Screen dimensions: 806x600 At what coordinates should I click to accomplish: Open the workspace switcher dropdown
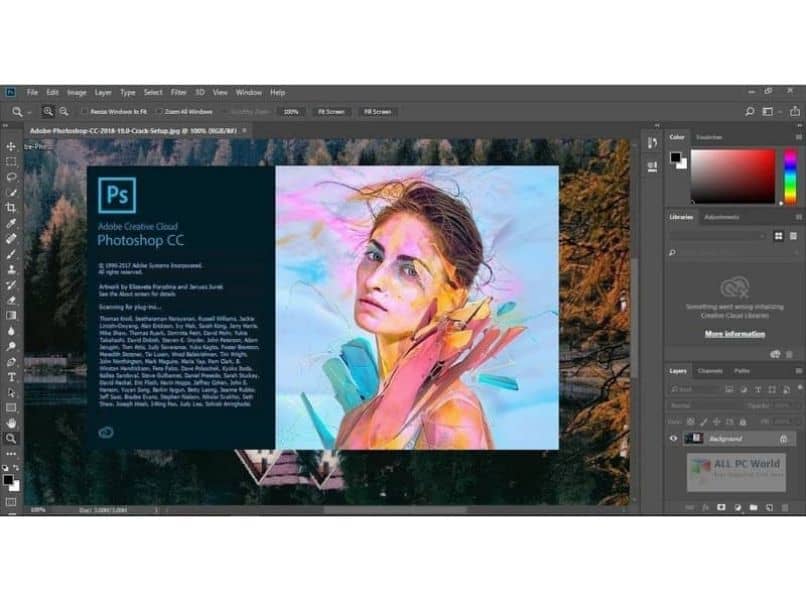[x=771, y=111]
